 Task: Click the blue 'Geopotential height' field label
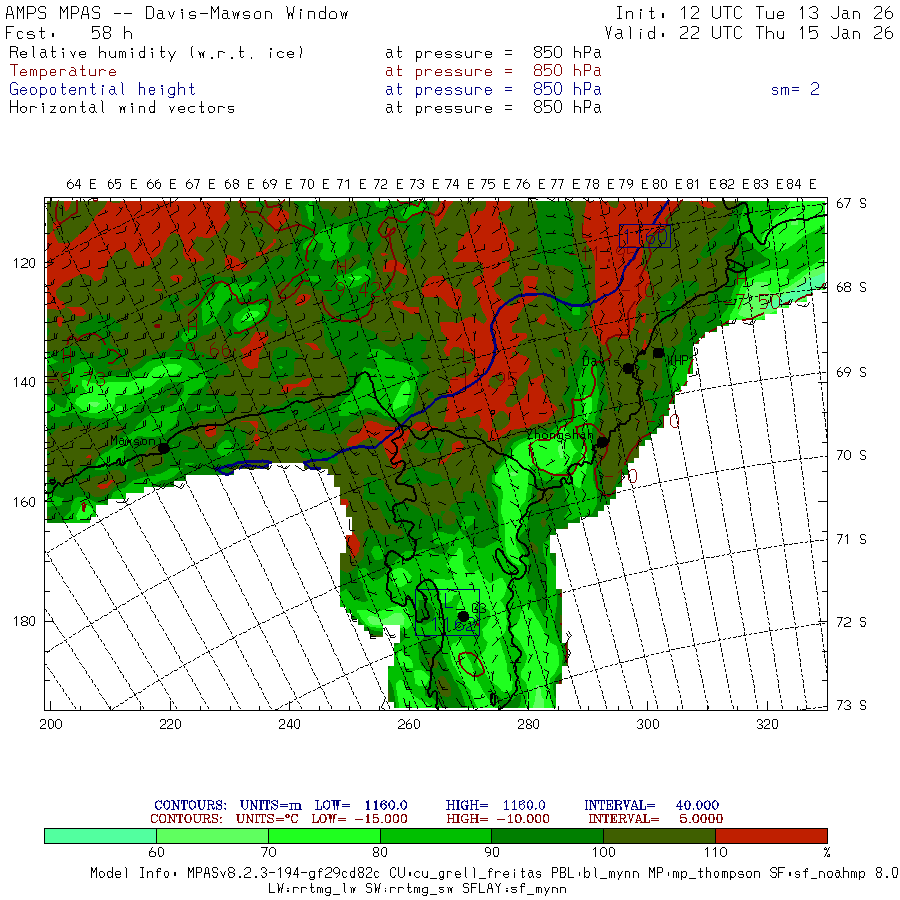pyautogui.click(x=102, y=90)
